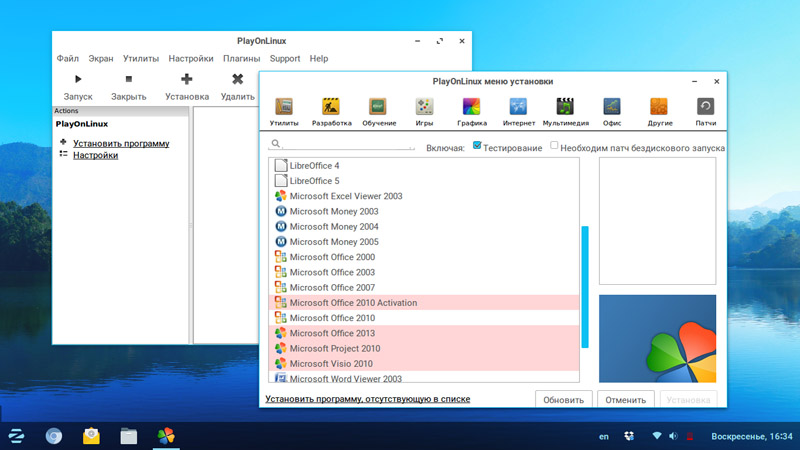Click the Закрыть stop icon in PlayOnLinux
This screenshot has height=450, width=800.
tap(129, 79)
